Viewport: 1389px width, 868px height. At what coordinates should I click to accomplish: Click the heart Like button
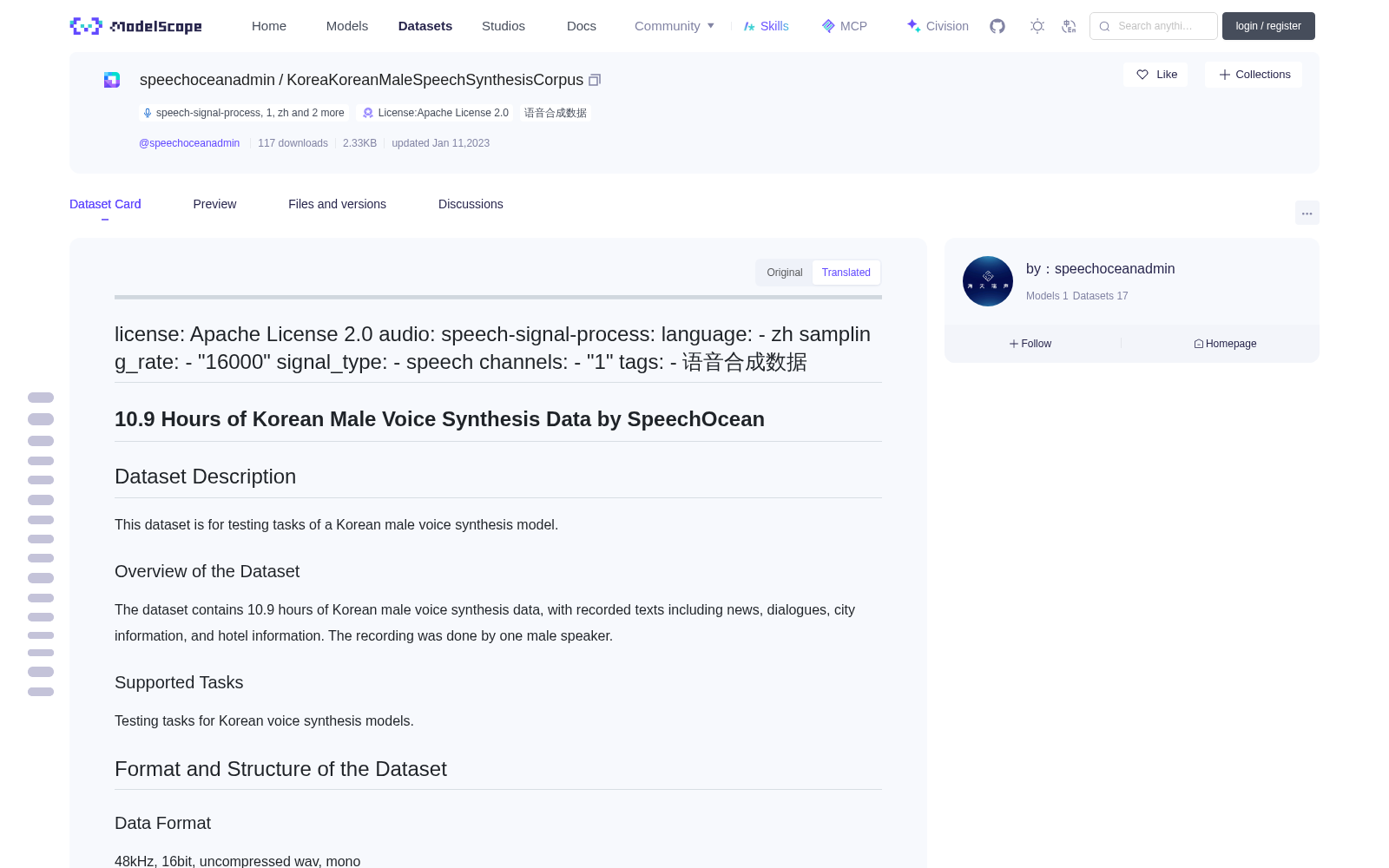pos(1155,75)
